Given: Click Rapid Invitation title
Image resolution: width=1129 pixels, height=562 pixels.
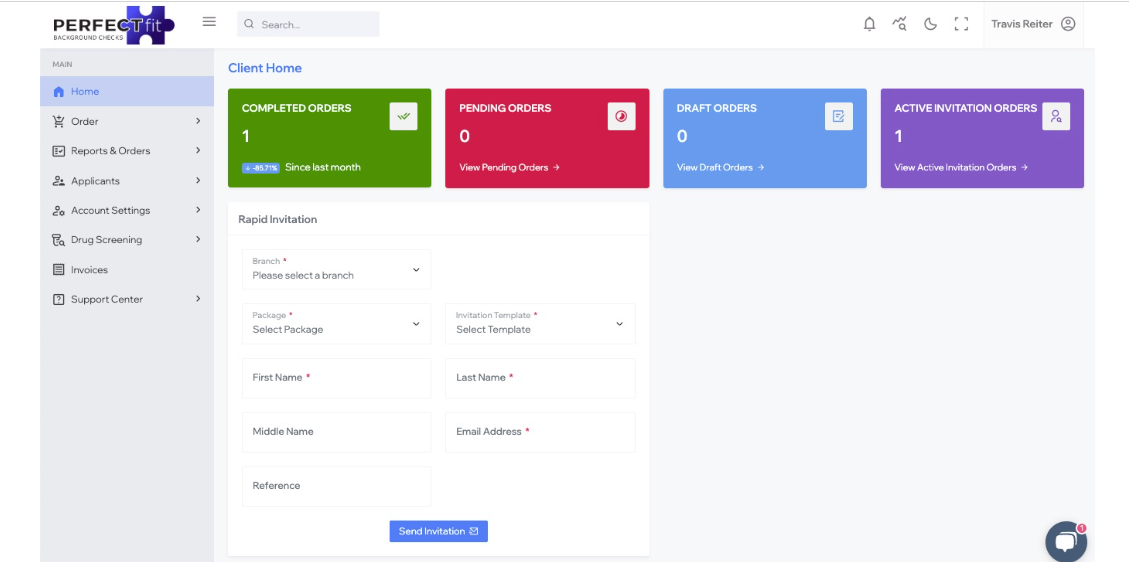Looking at the screenshot, I should click(278, 219).
